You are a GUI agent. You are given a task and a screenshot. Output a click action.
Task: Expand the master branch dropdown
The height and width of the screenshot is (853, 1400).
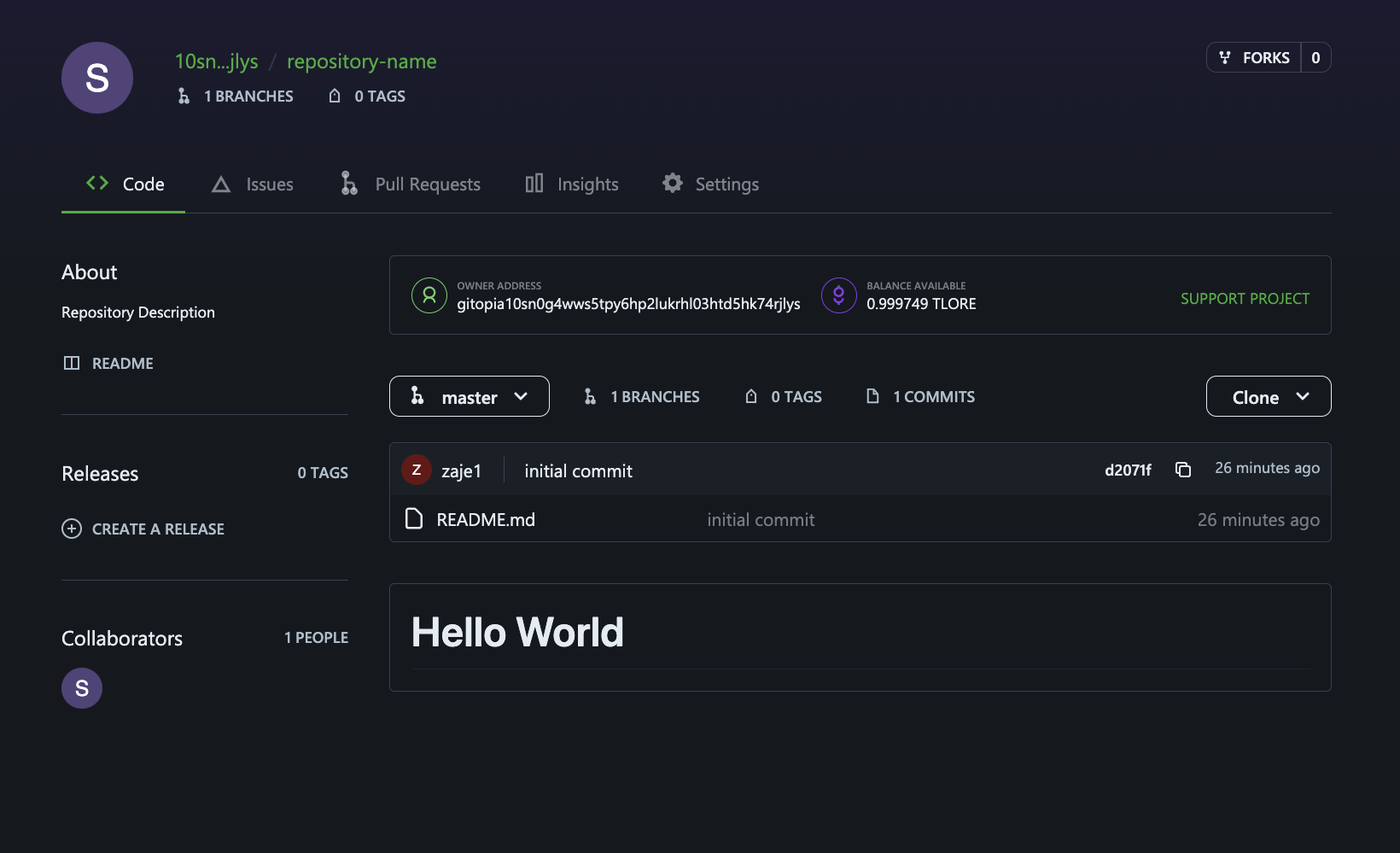coord(469,396)
